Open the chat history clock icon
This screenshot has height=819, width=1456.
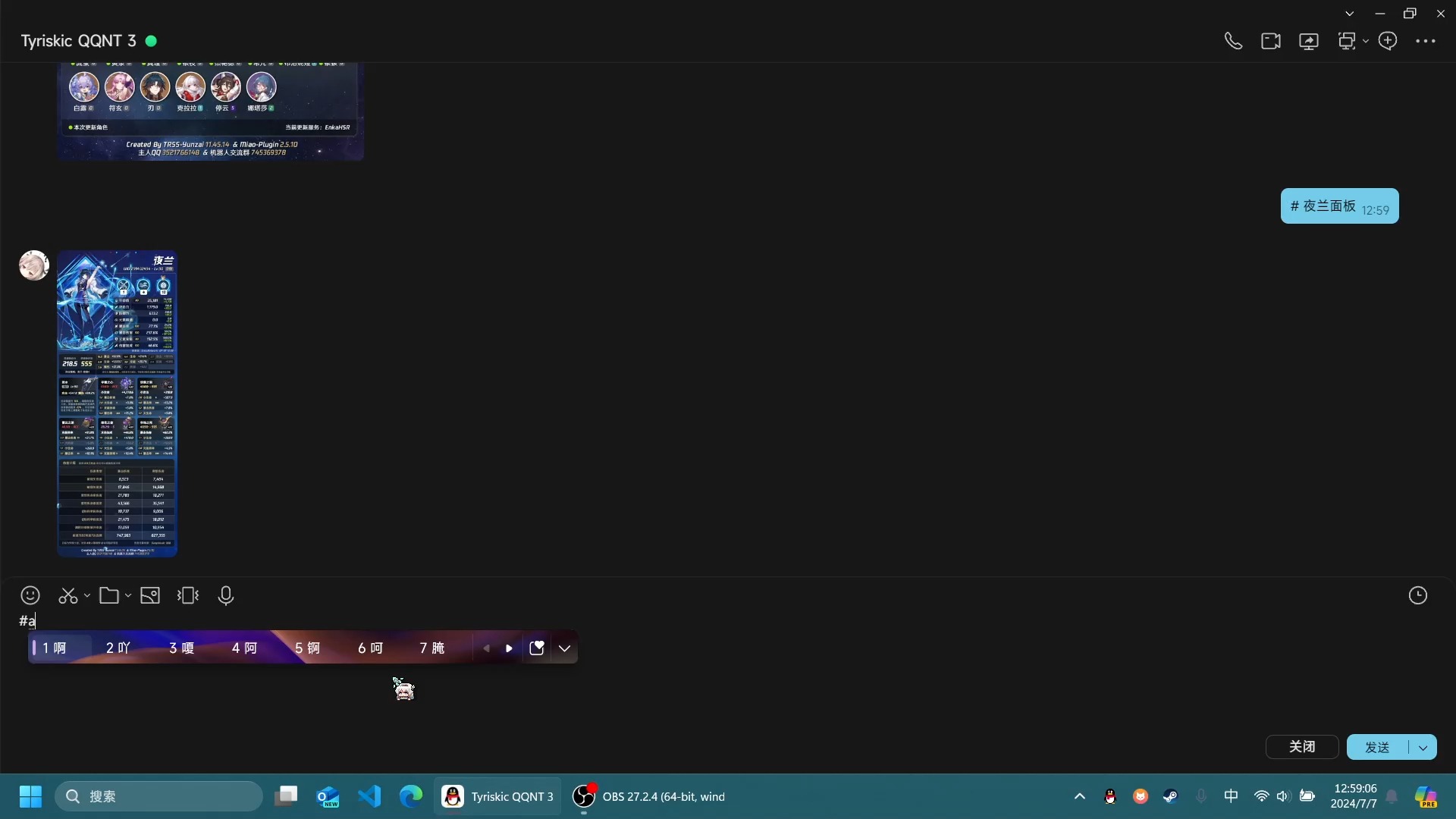point(1417,596)
